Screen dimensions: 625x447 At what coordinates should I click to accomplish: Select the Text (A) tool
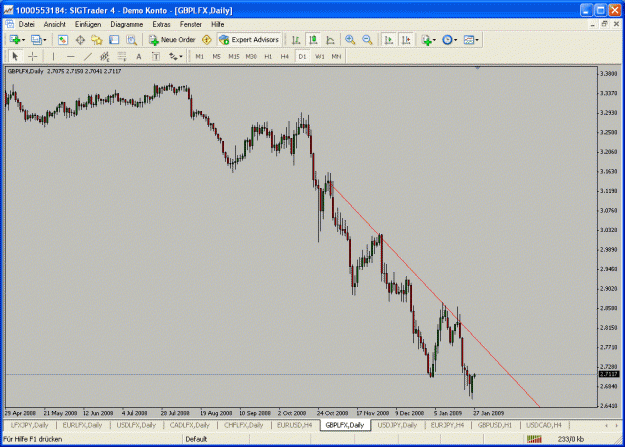pos(139,57)
